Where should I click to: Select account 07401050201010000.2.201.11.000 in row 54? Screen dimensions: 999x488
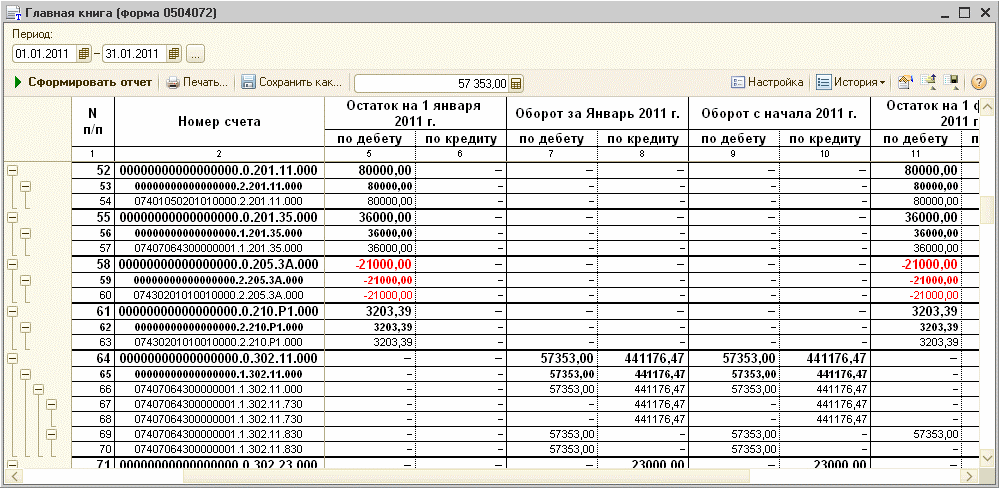click(x=217, y=201)
